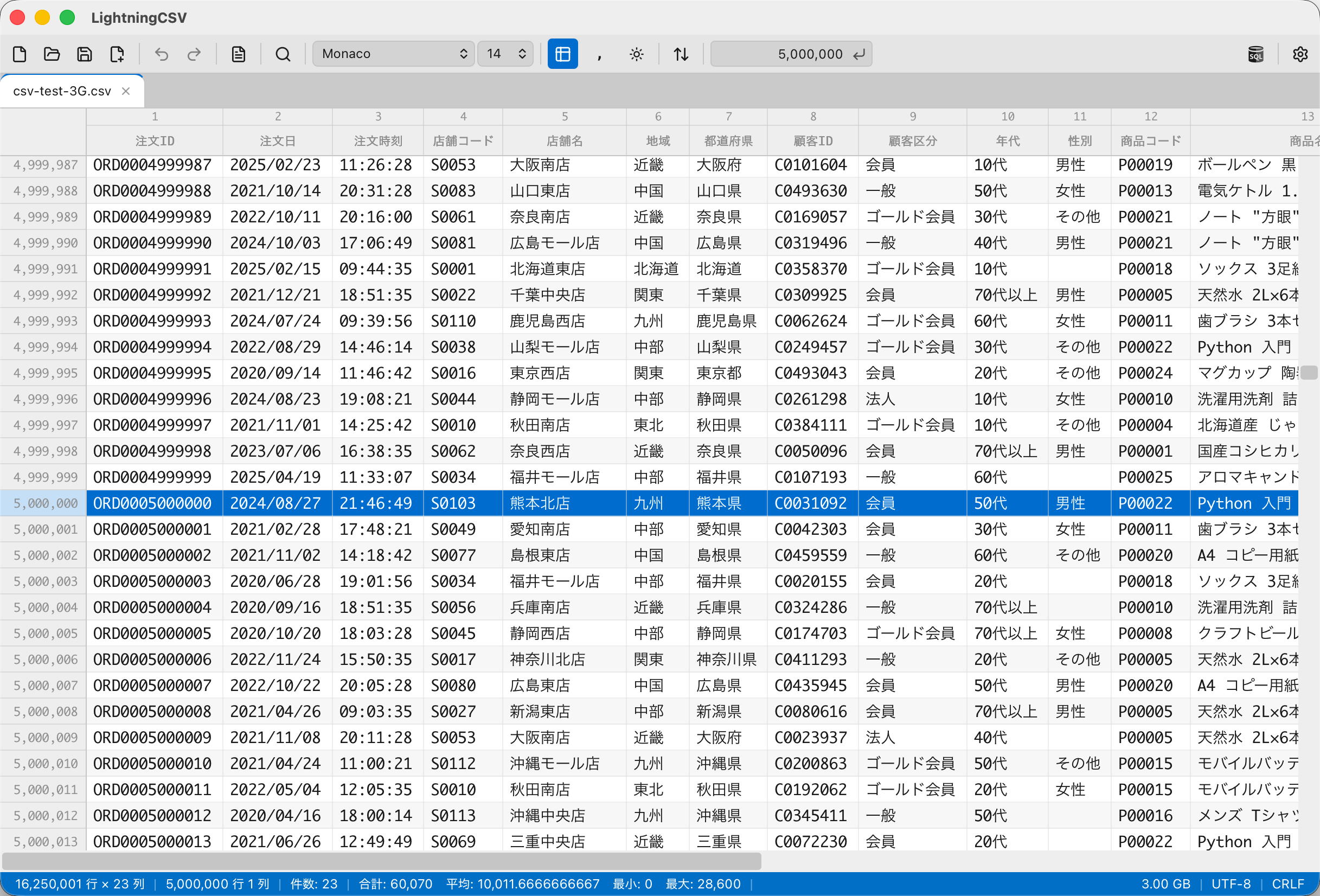Image resolution: width=1320 pixels, height=896 pixels.
Task: Open the SQL database icon
Action: [x=1256, y=54]
